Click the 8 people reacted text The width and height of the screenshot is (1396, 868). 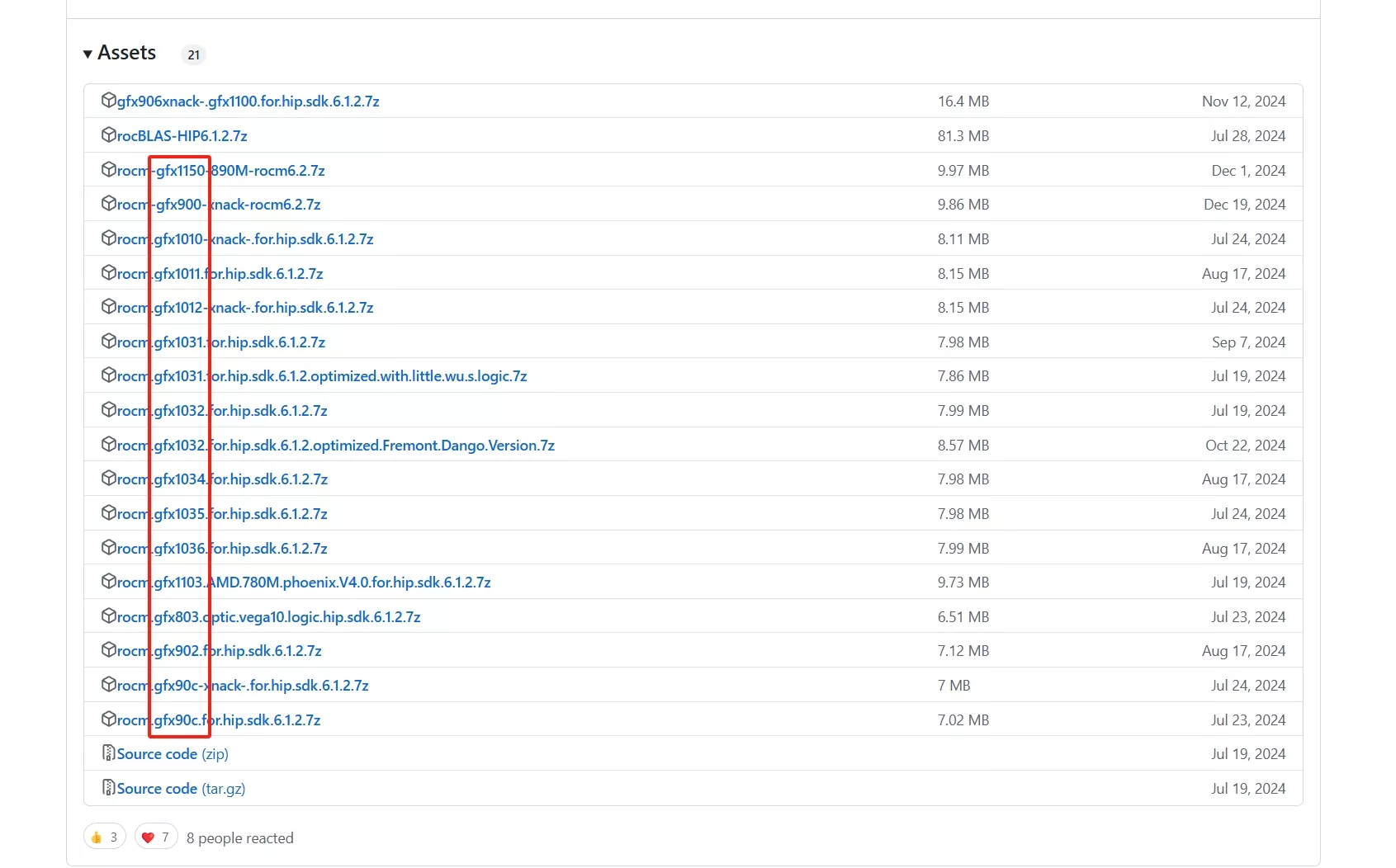tap(240, 837)
